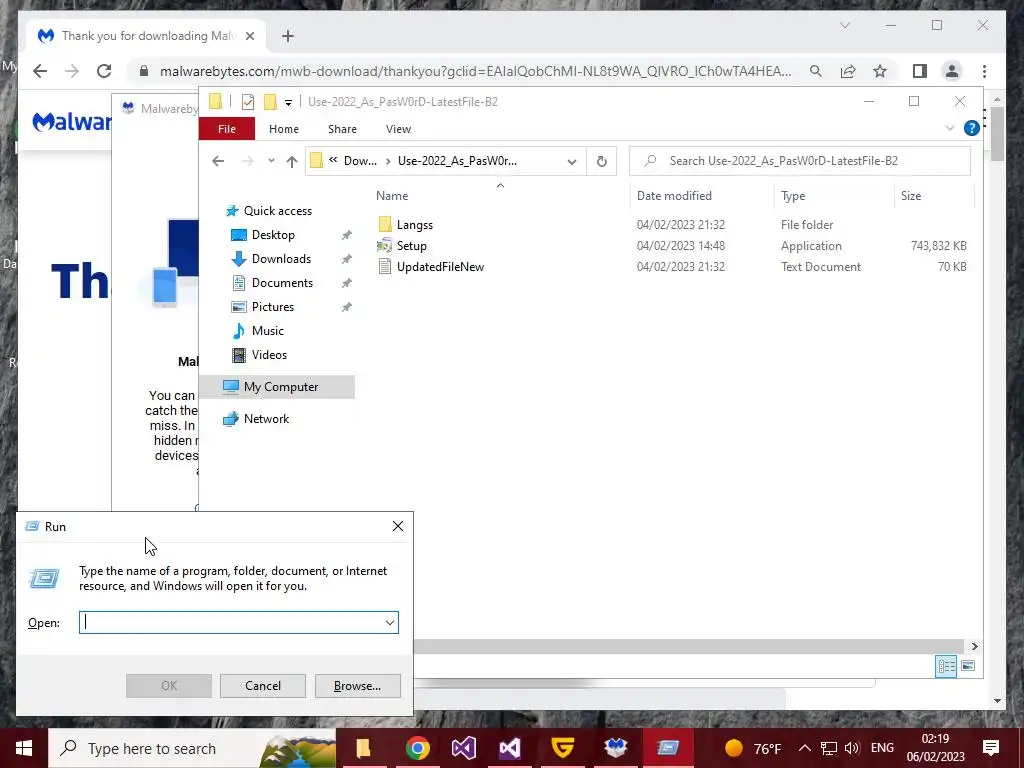Sort files by Name column
Viewport: 1024px width, 768px height.
click(x=392, y=196)
